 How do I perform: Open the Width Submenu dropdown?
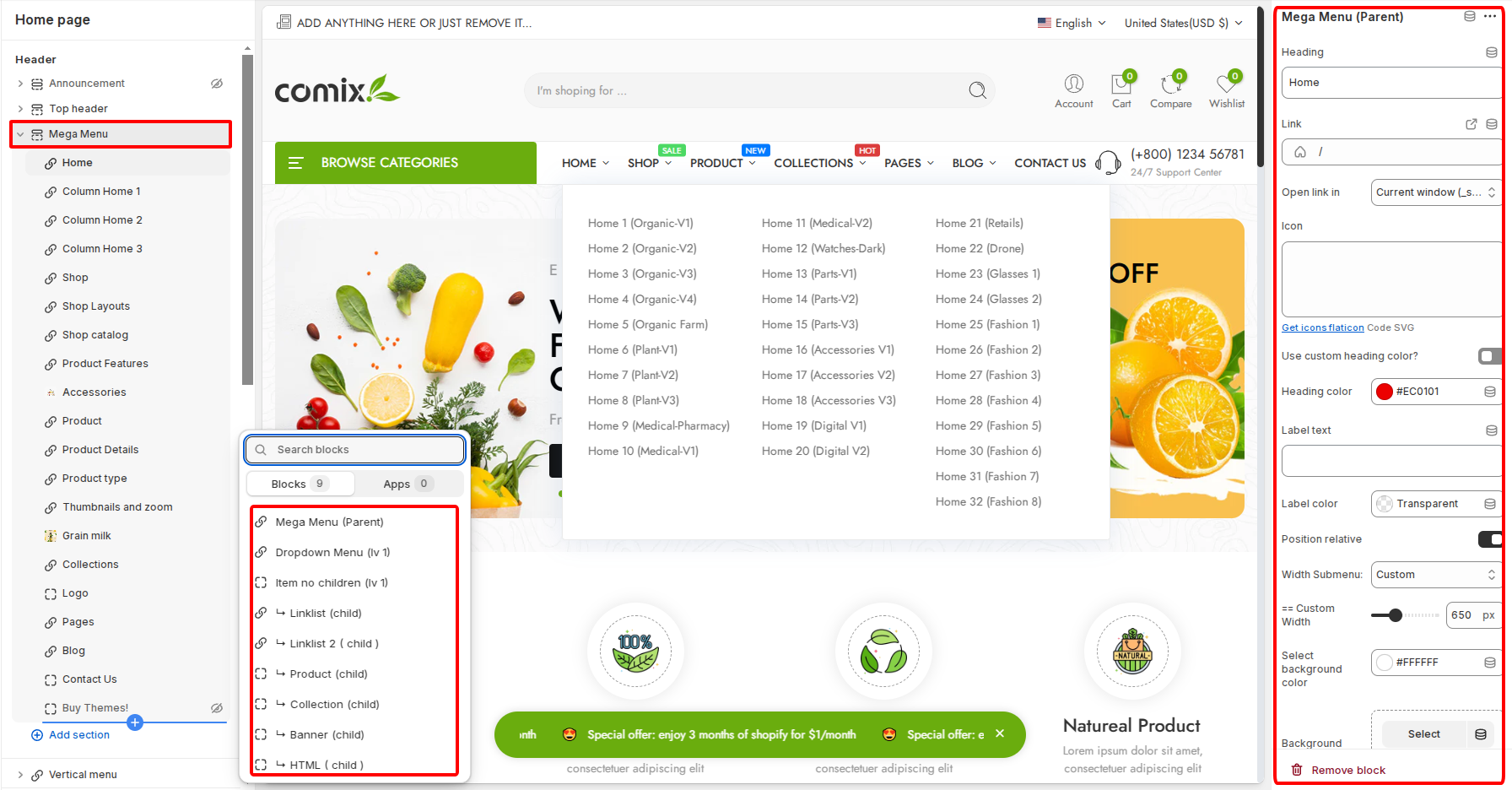pos(1434,575)
